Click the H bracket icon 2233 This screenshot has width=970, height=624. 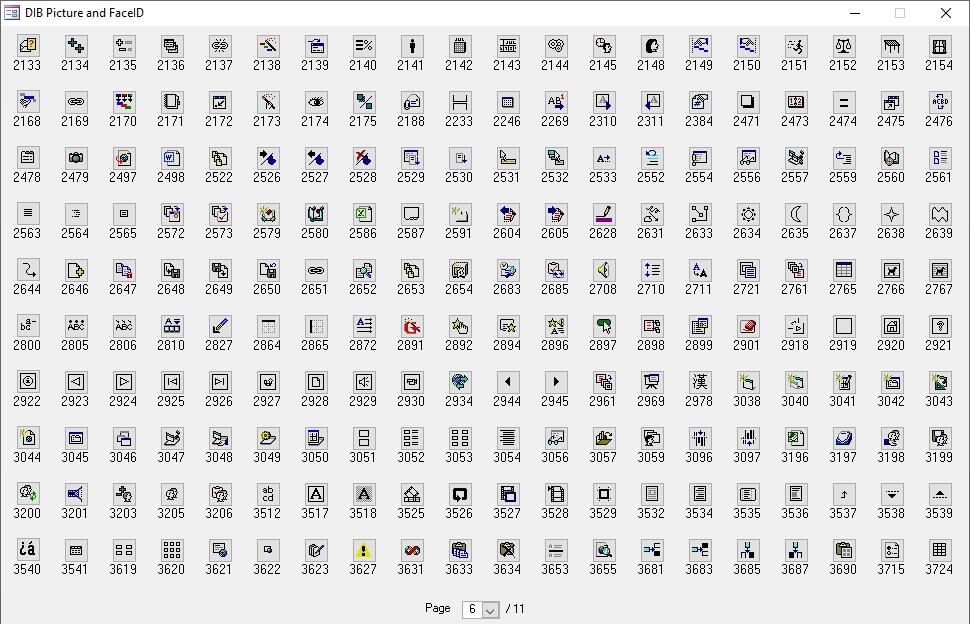click(x=459, y=102)
